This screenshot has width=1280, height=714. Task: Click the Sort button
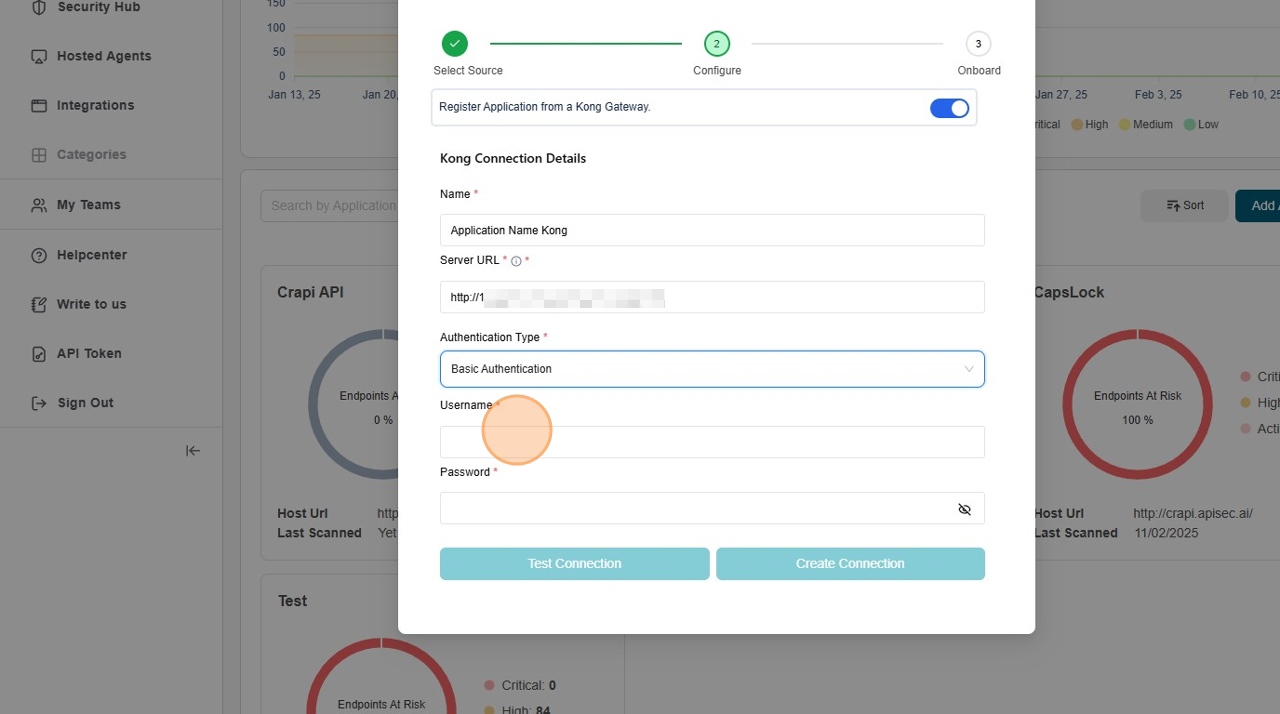(1184, 206)
